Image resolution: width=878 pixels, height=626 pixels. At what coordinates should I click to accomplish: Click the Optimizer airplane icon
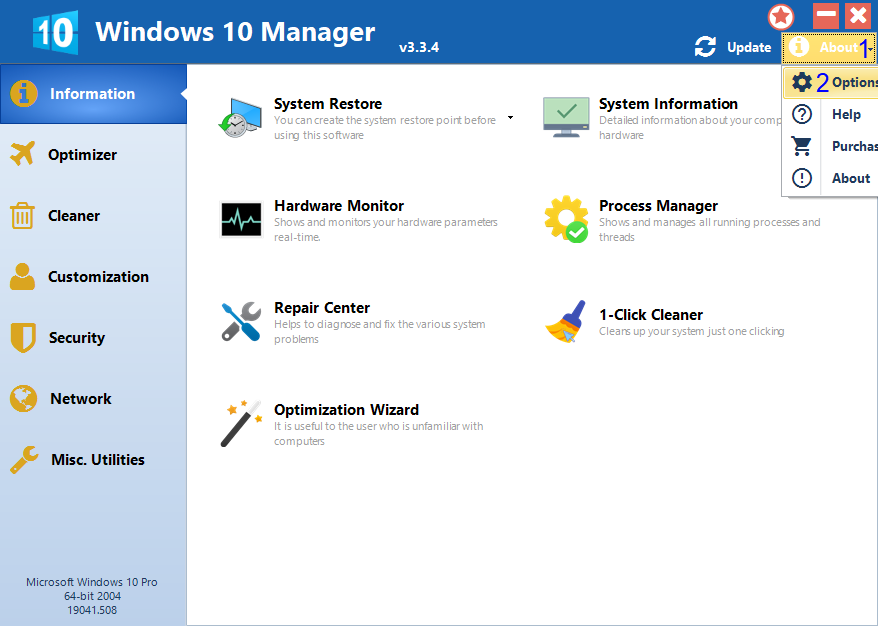coord(22,153)
